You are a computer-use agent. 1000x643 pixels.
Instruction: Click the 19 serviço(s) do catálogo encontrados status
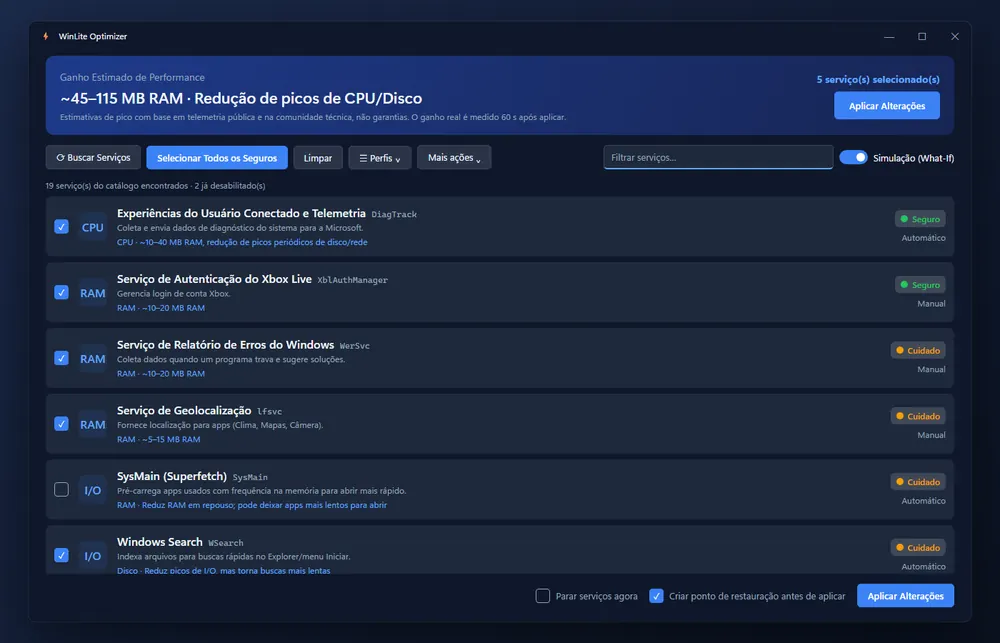156,186
